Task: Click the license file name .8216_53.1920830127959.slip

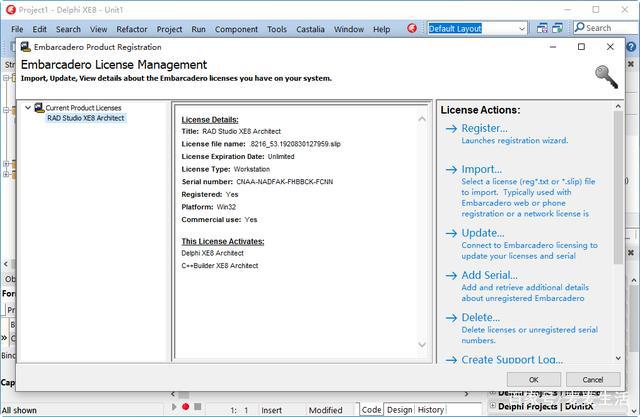Action: (295, 144)
